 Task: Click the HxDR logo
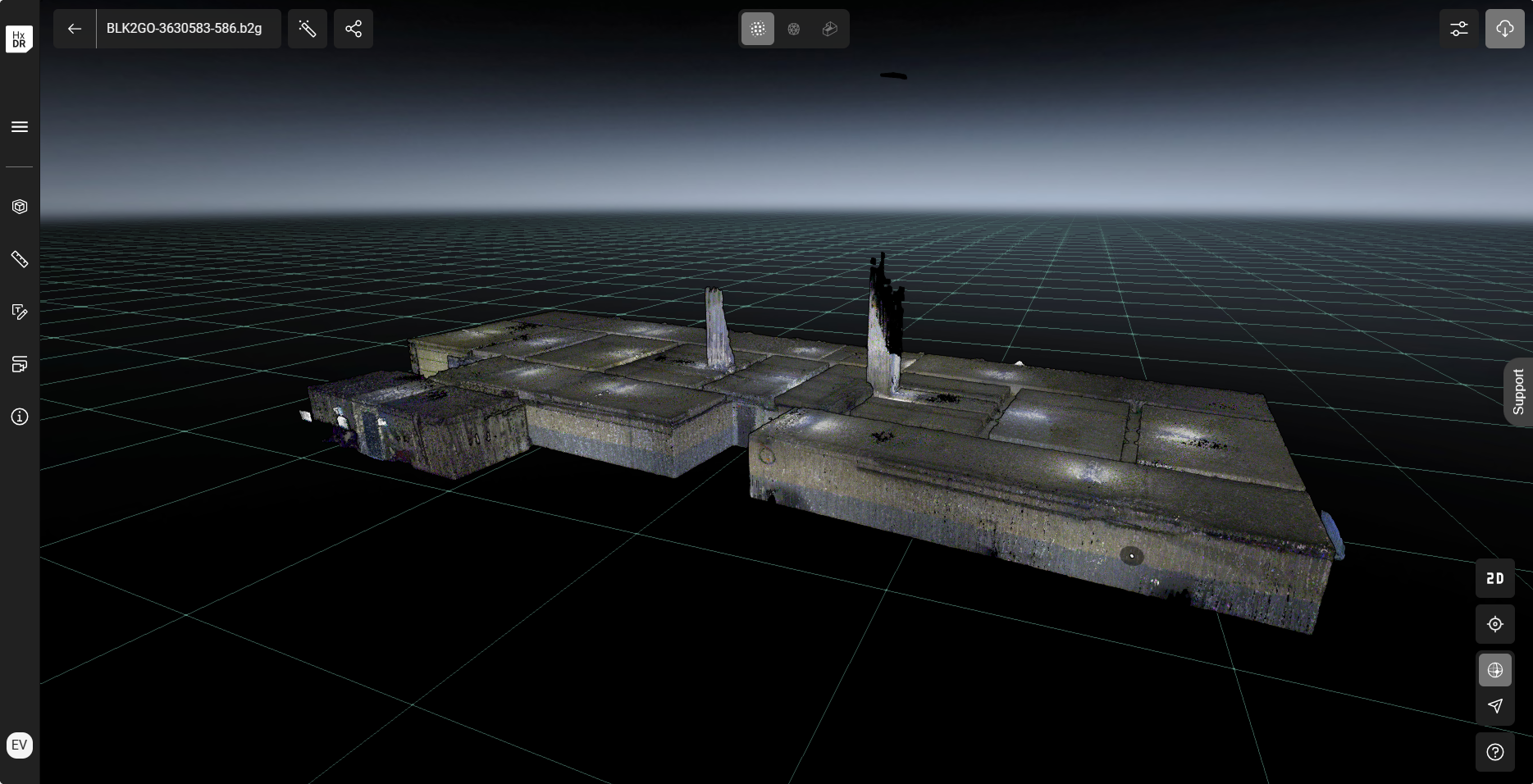19,39
